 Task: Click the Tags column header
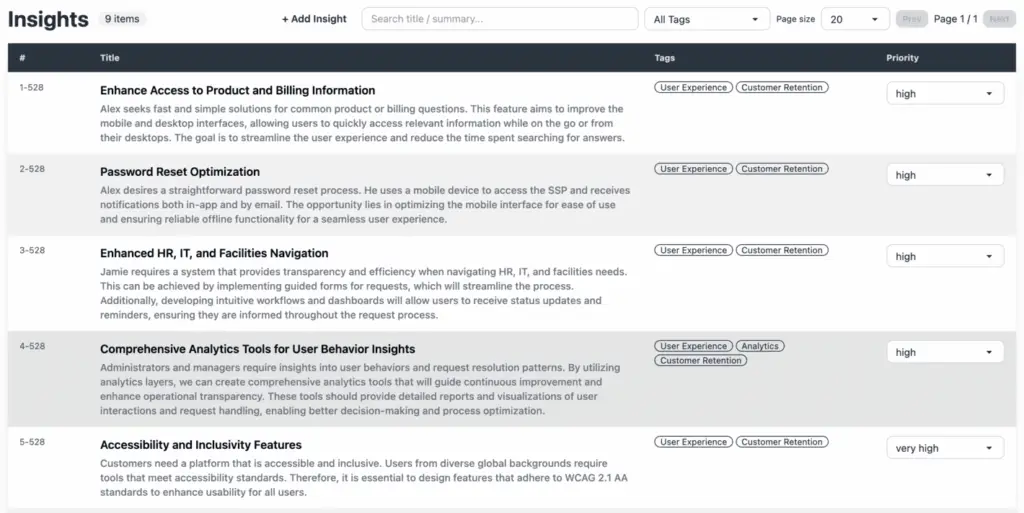pos(664,58)
